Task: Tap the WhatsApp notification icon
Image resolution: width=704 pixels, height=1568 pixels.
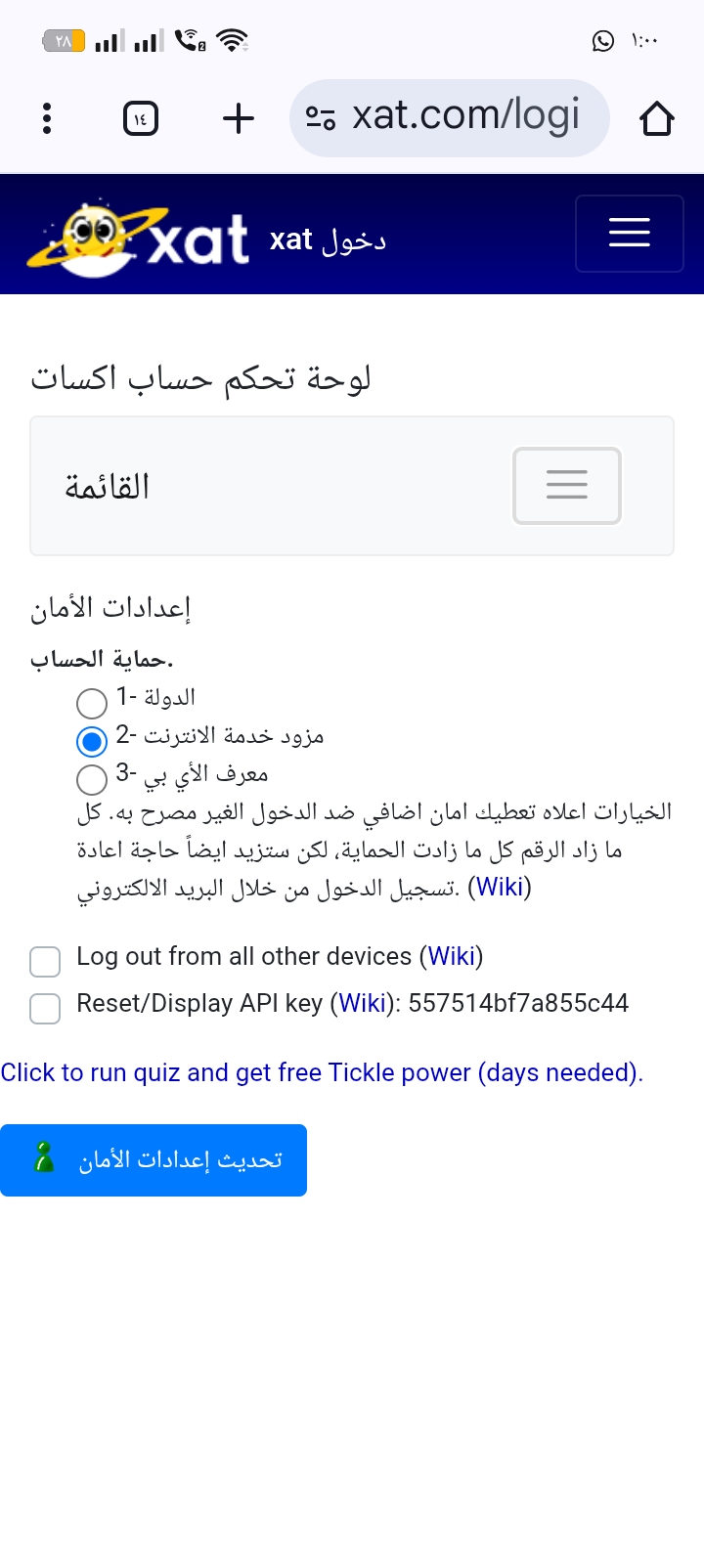Action: tap(603, 41)
